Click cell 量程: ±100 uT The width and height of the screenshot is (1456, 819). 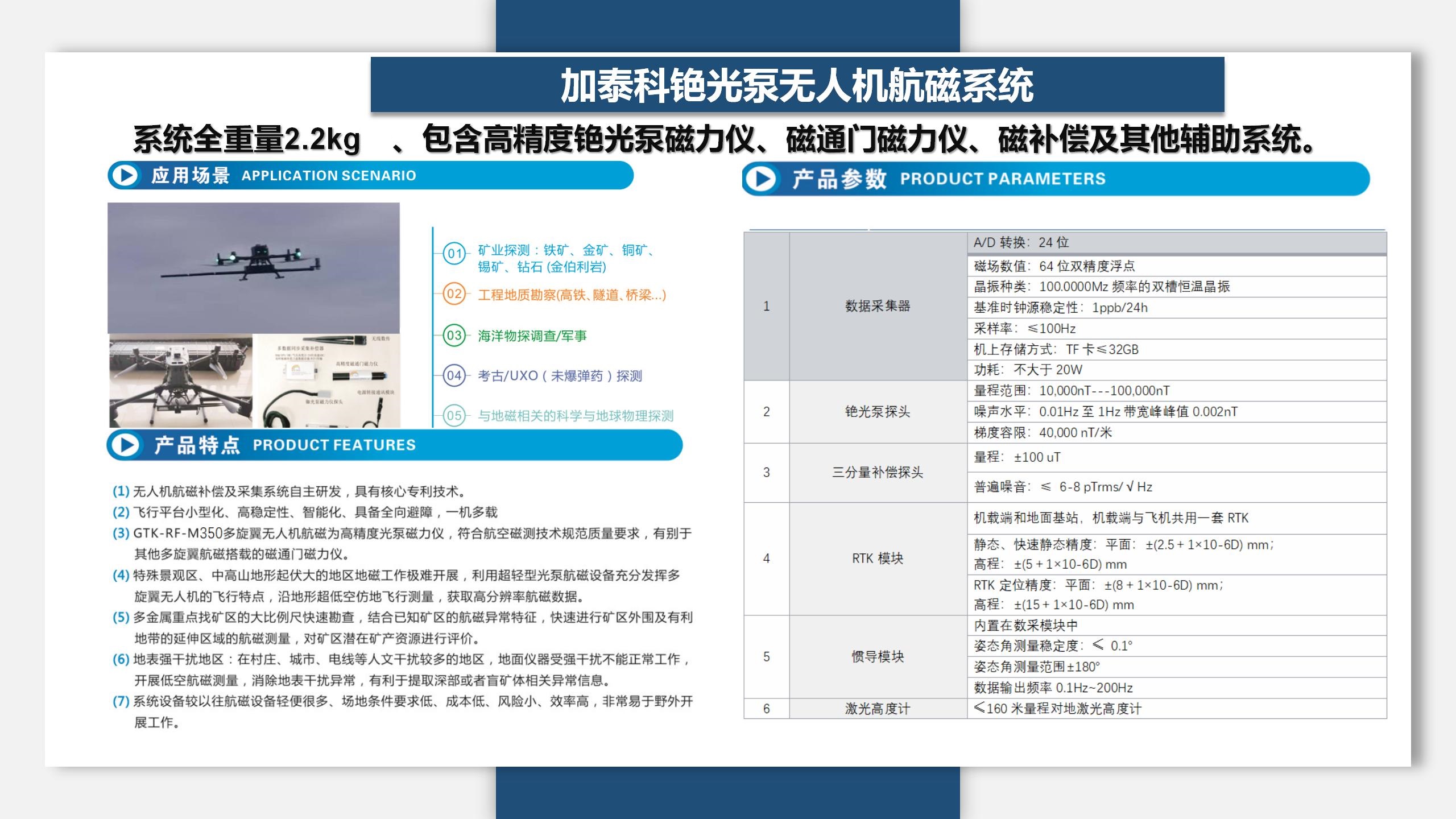pos(1177,458)
